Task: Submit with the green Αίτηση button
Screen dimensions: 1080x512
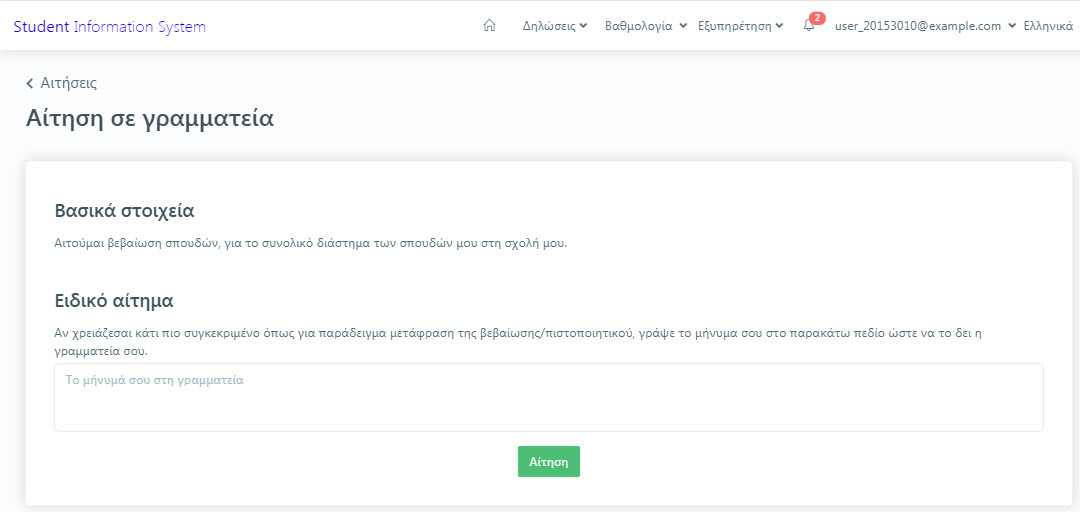Action: pos(549,462)
